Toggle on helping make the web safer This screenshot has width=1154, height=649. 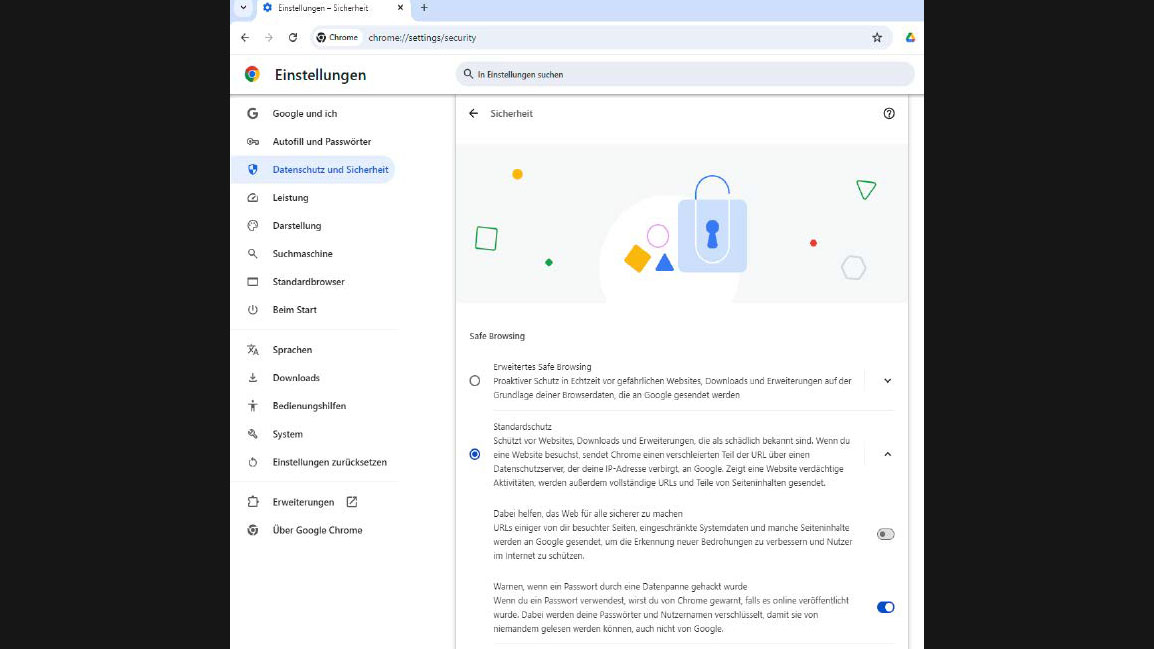pos(885,534)
